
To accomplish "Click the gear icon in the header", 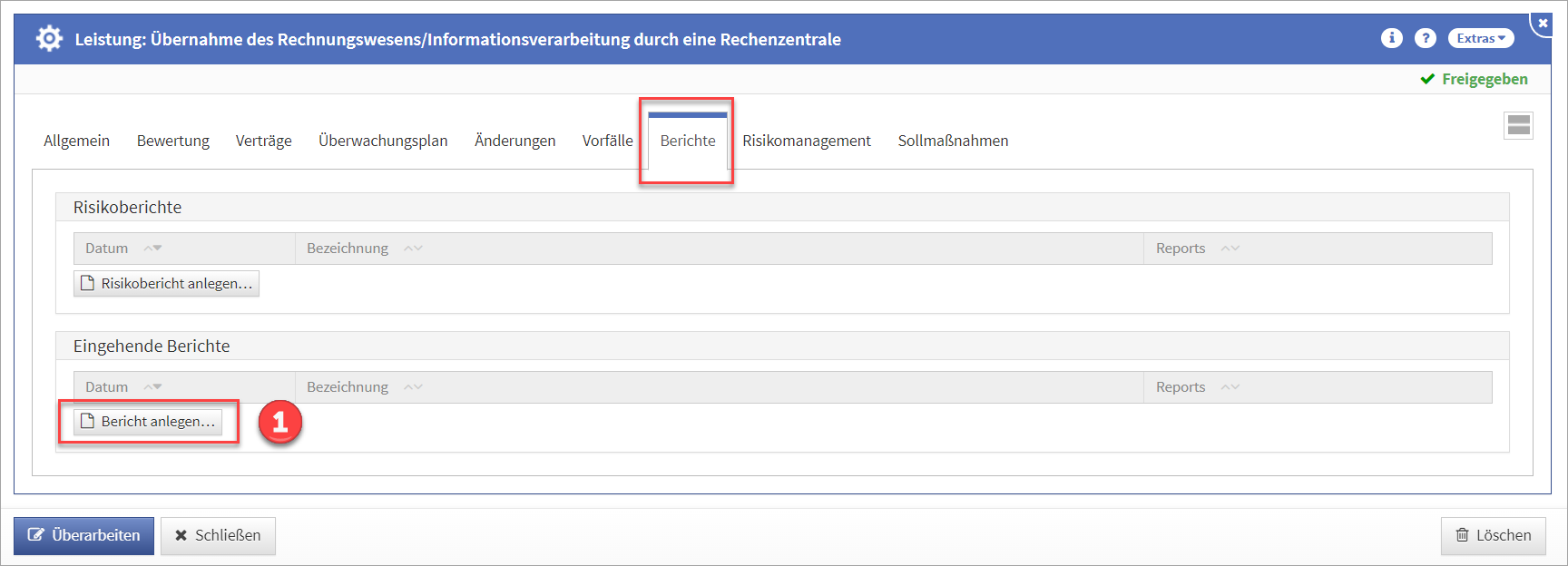I will [x=49, y=39].
